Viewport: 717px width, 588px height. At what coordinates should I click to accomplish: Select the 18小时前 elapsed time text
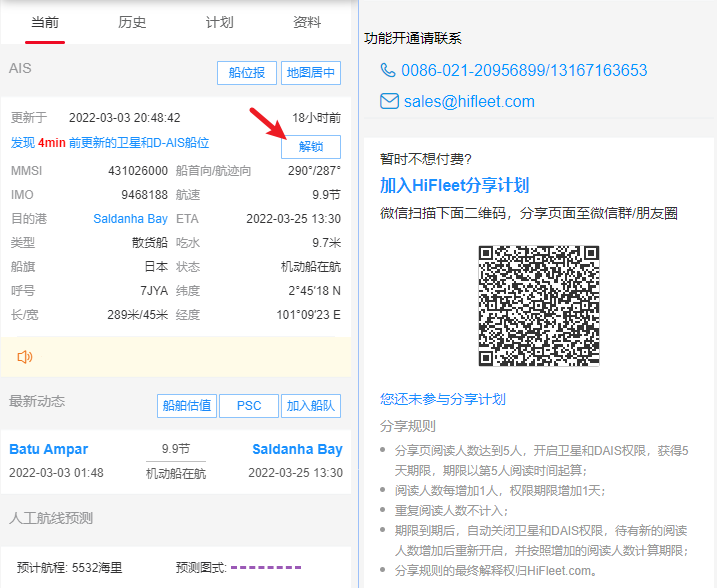click(316, 118)
